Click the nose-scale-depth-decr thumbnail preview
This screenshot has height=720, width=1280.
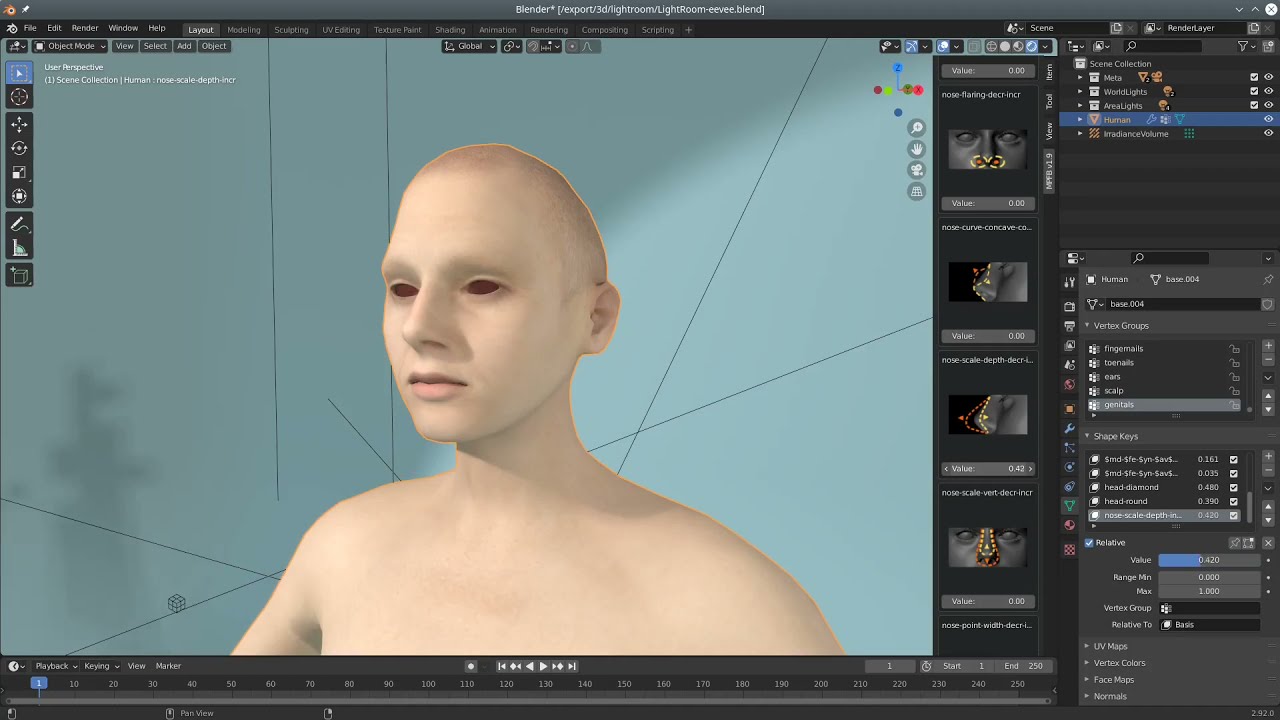(987, 414)
